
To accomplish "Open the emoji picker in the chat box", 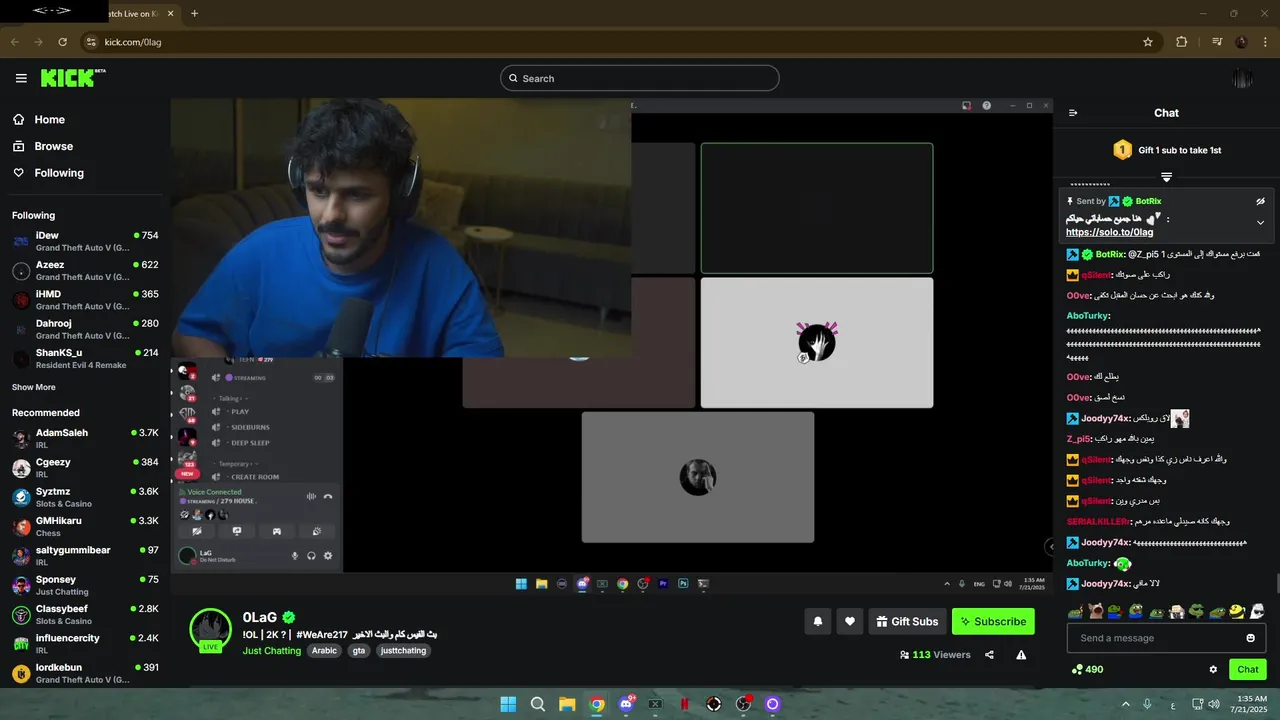I will pyautogui.click(x=1251, y=638).
